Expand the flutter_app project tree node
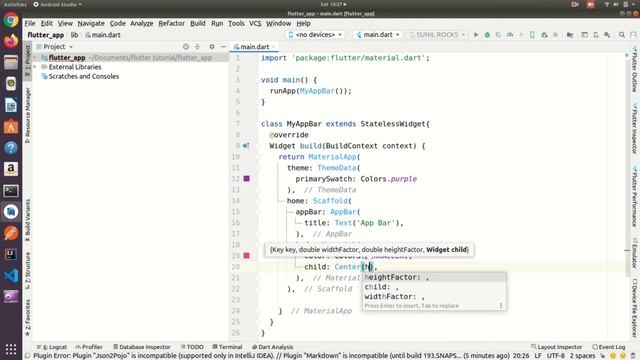 coord(35,58)
